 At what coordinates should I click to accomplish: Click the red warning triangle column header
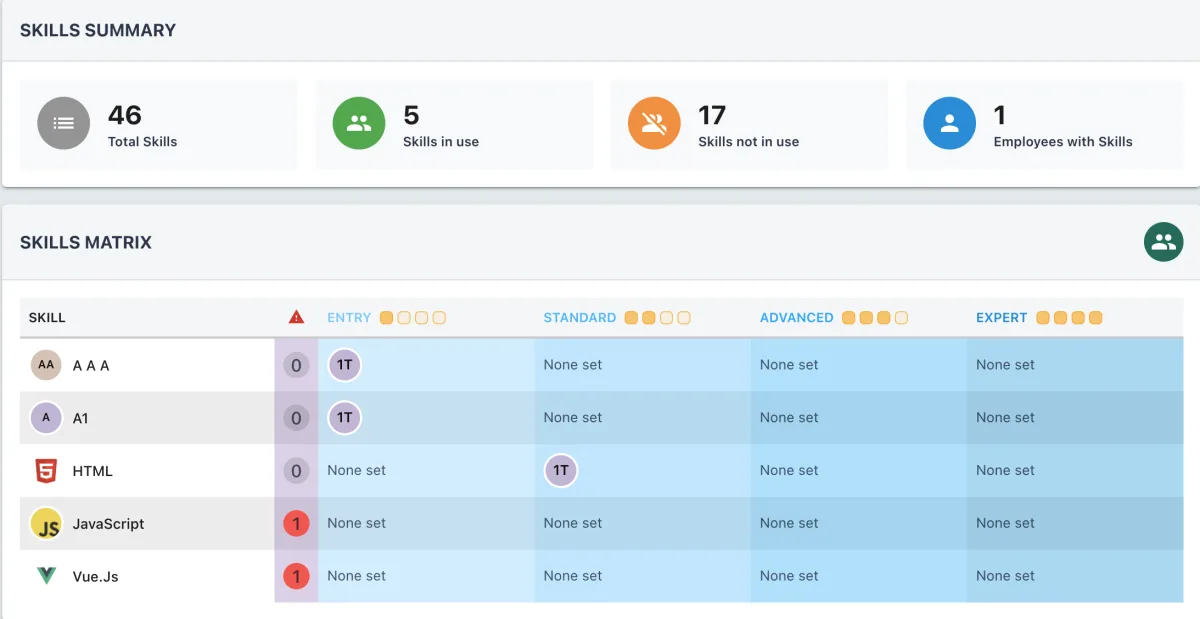point(296,317)
